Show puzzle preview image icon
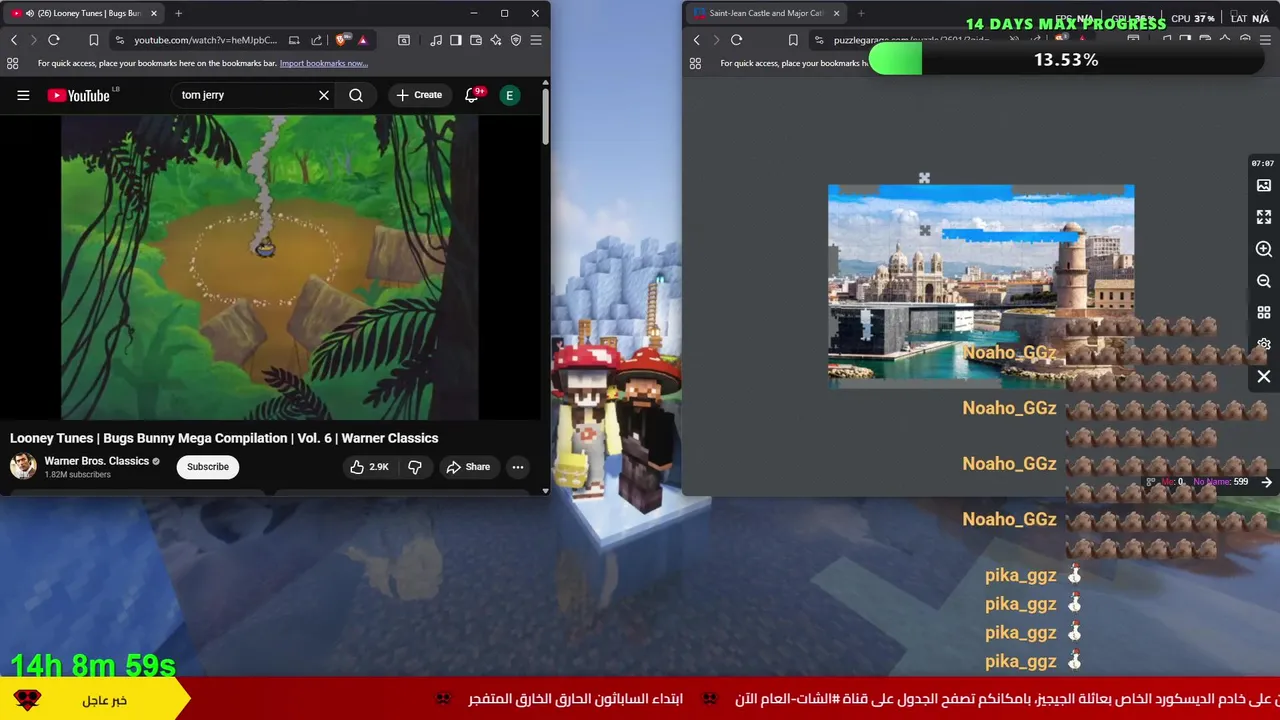 pos(1264,185)
